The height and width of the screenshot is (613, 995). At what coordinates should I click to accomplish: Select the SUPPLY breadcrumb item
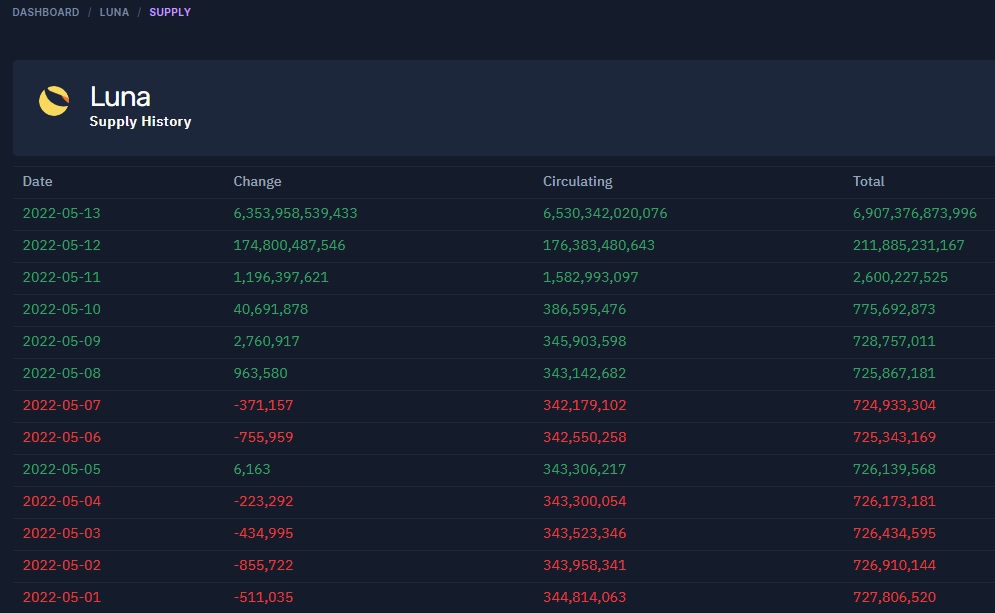170,12
